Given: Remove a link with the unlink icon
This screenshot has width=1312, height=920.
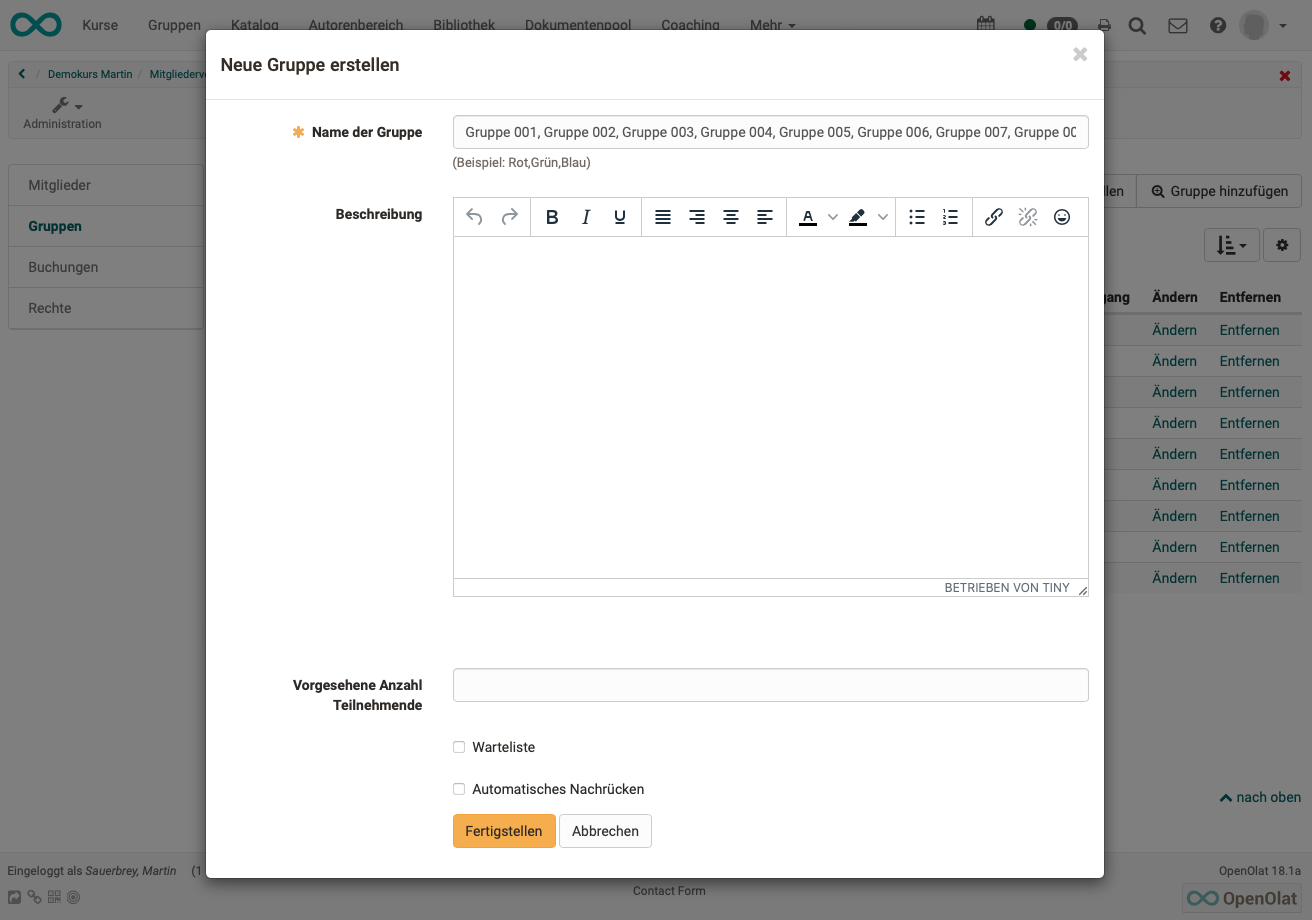Looking at the screenshot, I should (1027, 216).
